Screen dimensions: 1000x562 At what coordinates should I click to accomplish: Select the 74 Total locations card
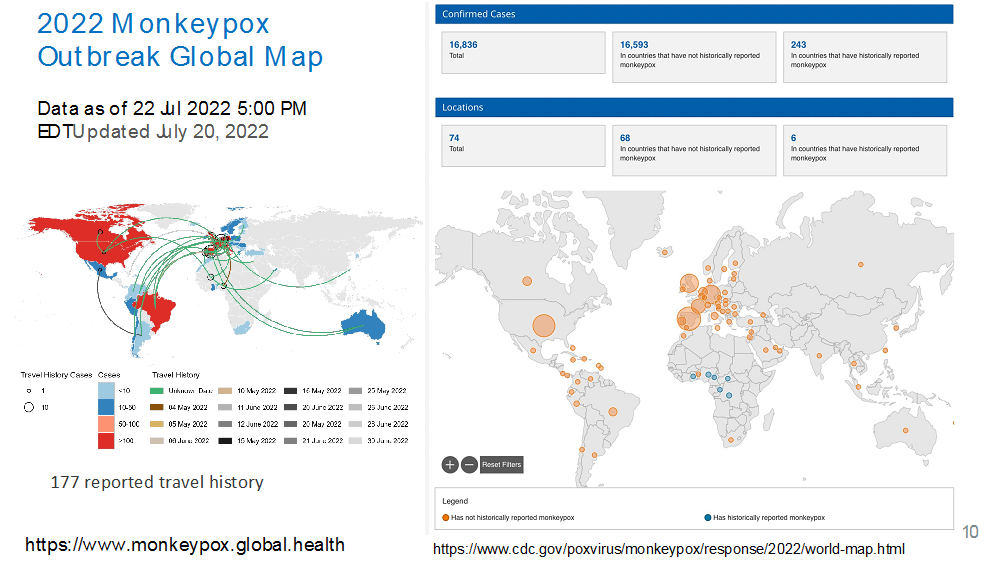point(523,145)
